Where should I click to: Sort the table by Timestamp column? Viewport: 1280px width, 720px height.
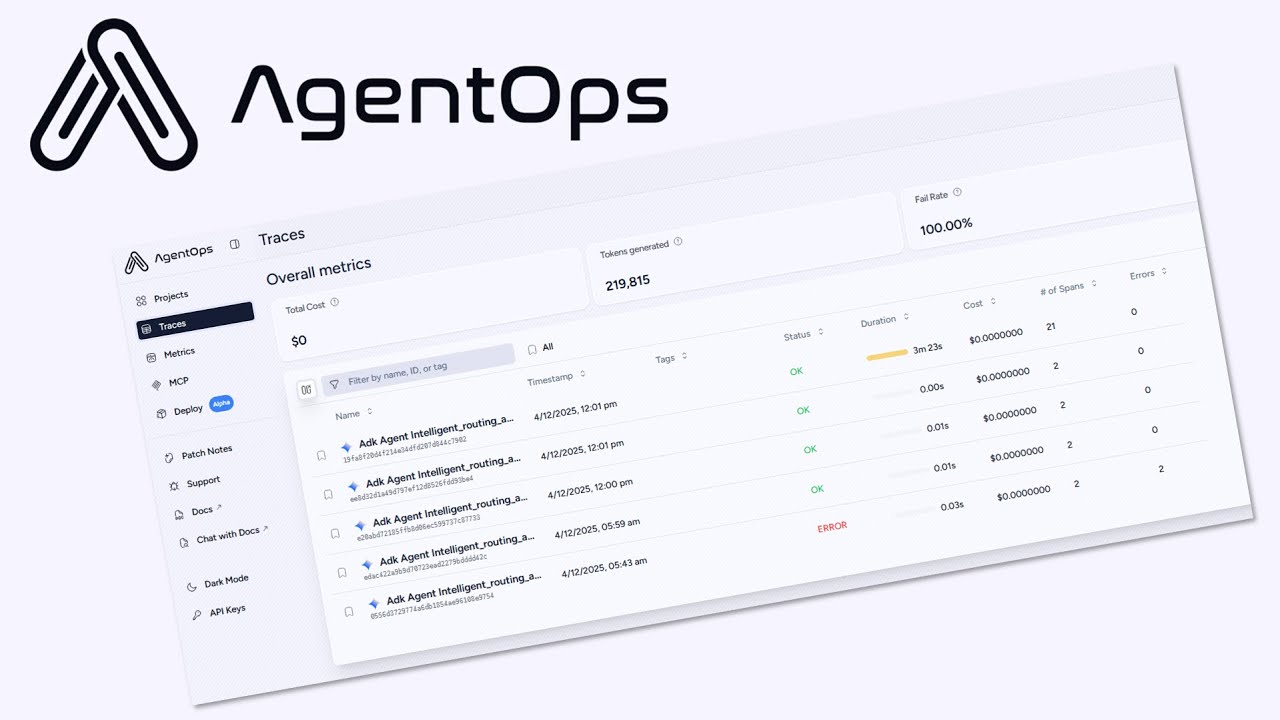pyautogui.click(x=557, y=378)
